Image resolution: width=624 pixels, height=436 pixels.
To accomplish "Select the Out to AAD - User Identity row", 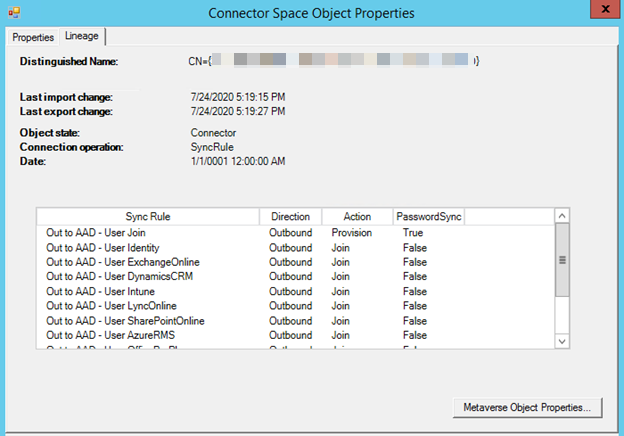I will (295, 248).
